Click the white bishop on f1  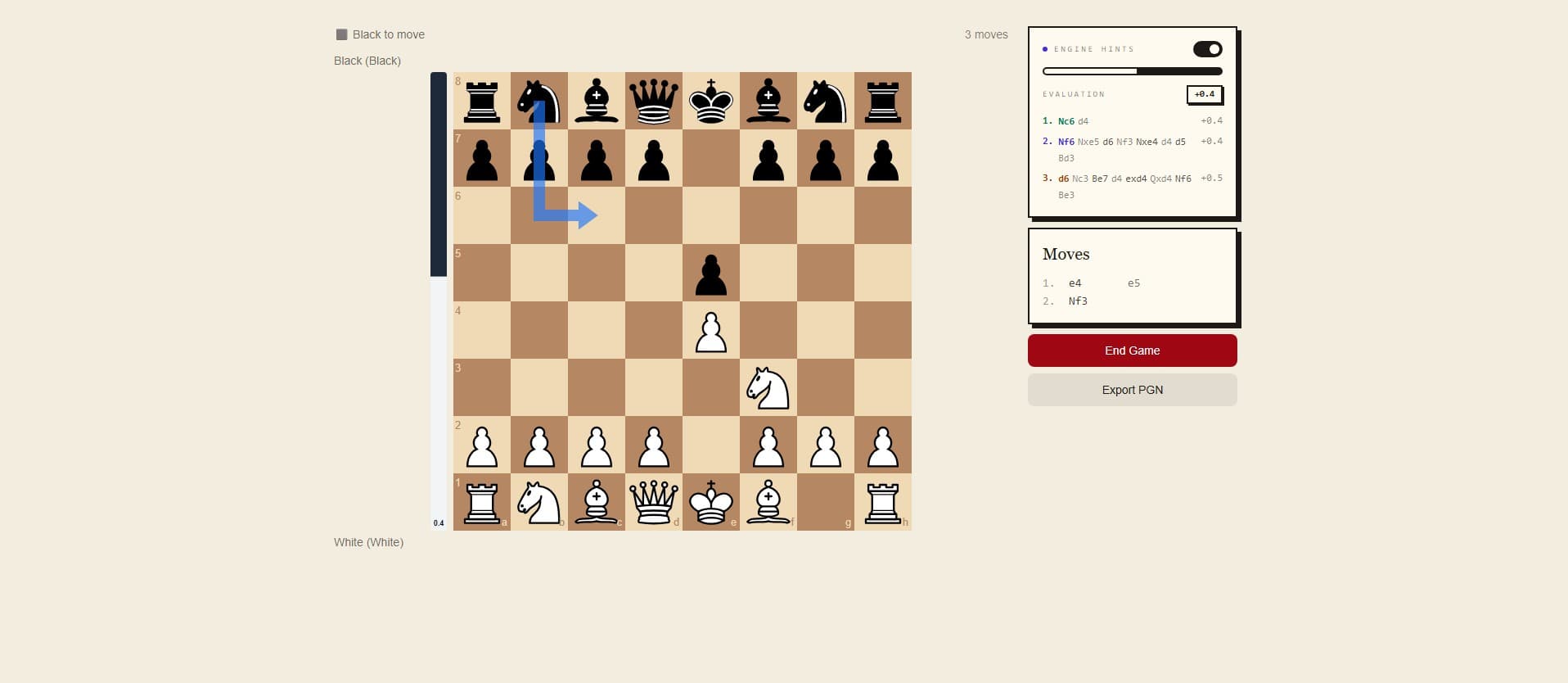click(768, 502)
